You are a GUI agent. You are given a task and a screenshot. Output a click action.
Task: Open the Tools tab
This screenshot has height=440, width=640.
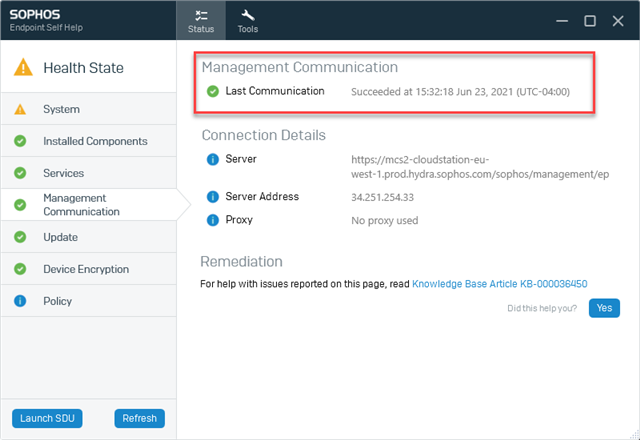248,20
